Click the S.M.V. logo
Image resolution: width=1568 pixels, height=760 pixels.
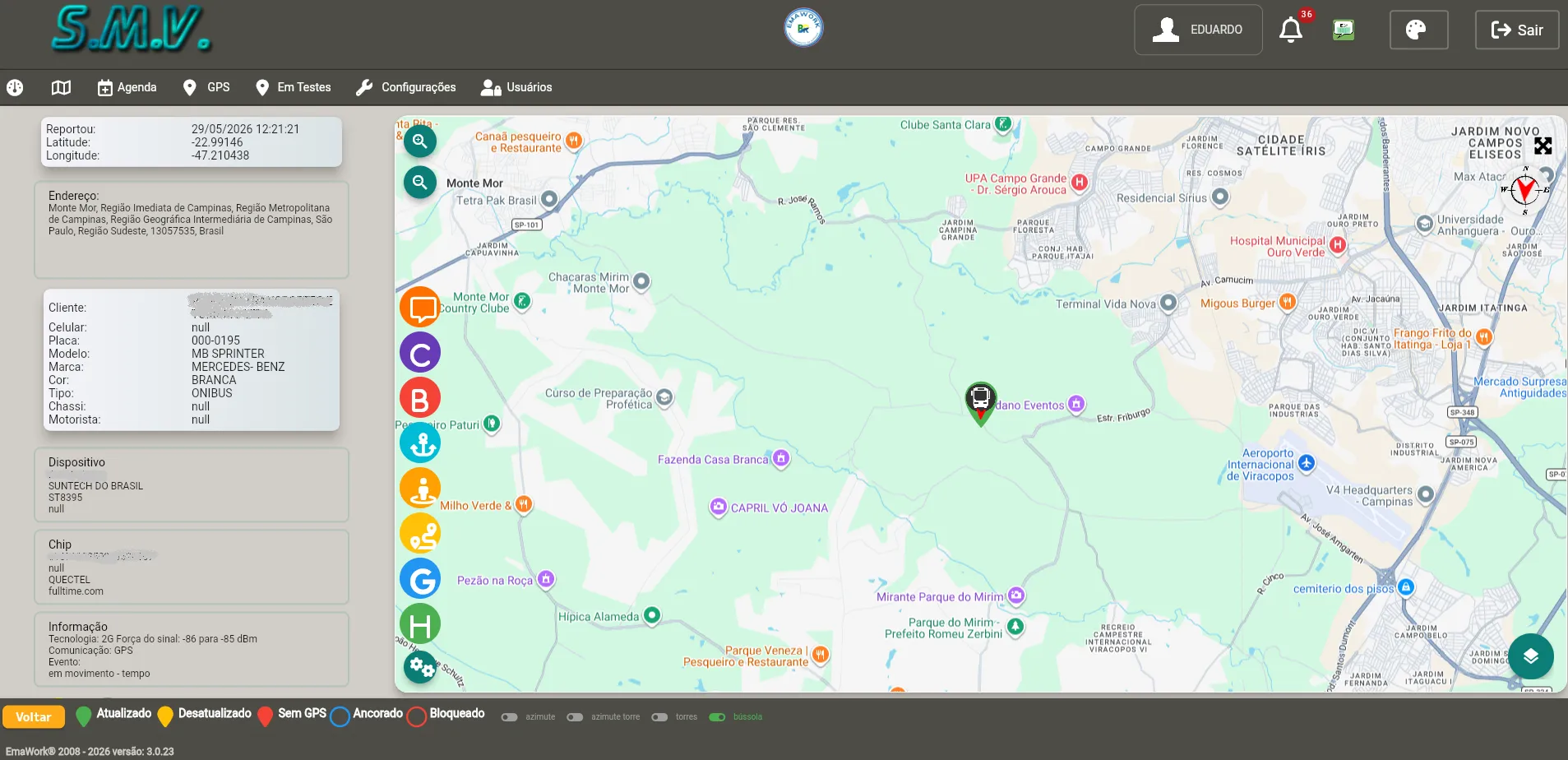point(132,30)
